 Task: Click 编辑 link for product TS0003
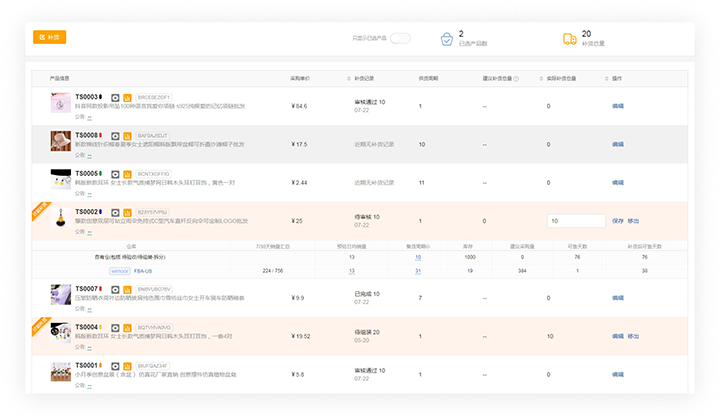pyautogui.click(x=617, y=105)
